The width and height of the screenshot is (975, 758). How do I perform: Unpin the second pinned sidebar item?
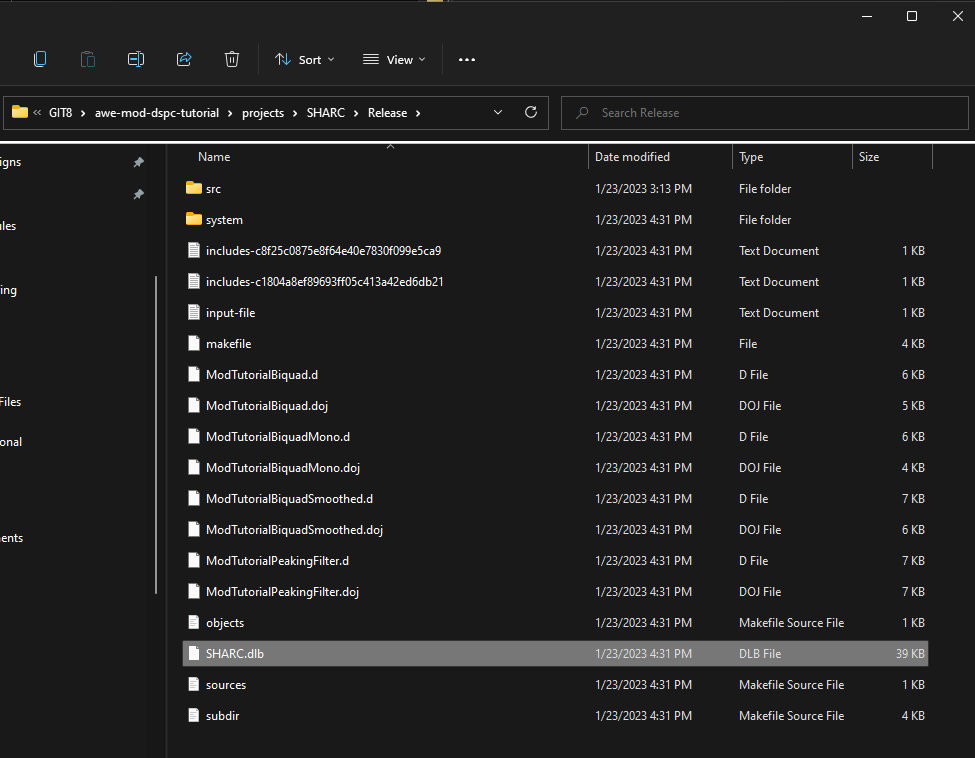tap(139, 194)
